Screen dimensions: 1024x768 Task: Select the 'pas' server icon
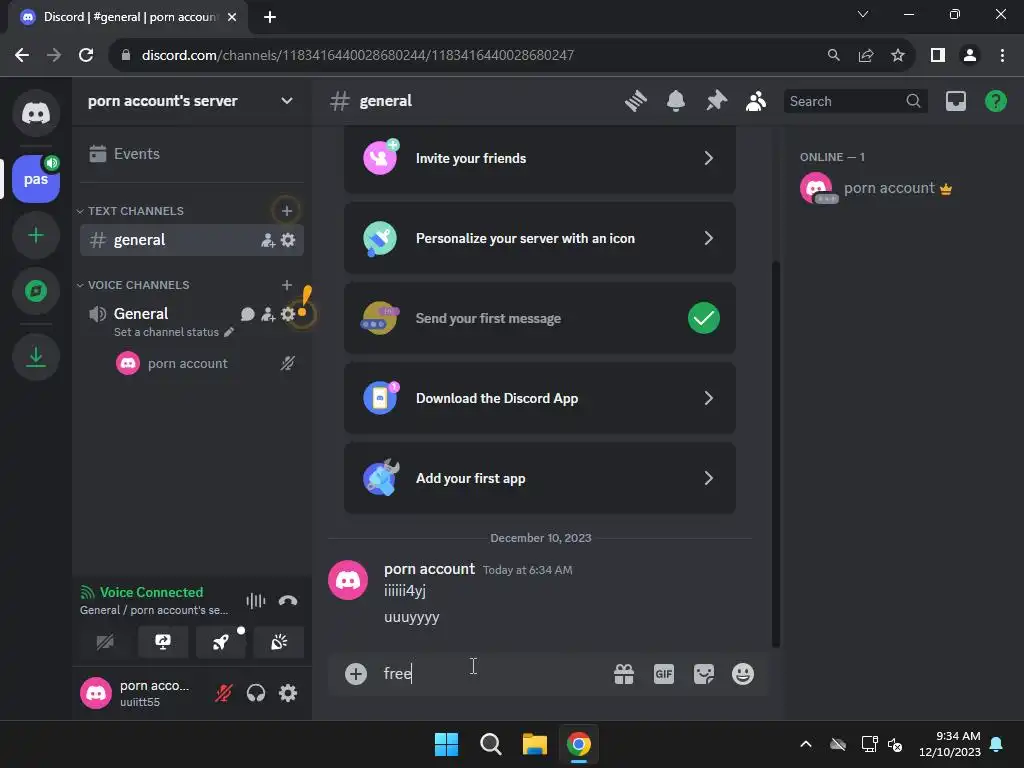(x=36, y=179)
